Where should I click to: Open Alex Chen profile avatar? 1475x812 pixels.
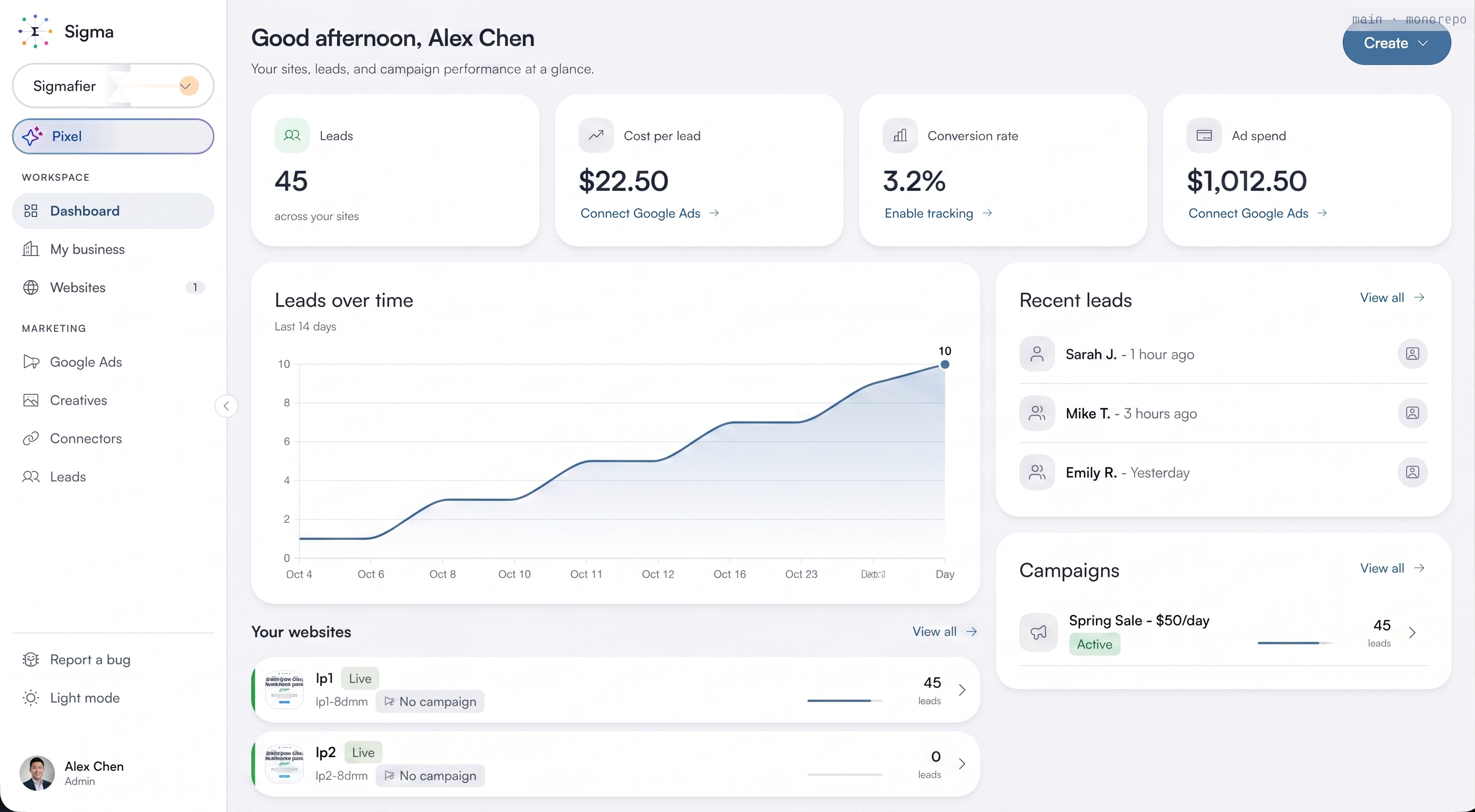pyautogui.click(x=37, y=773)
